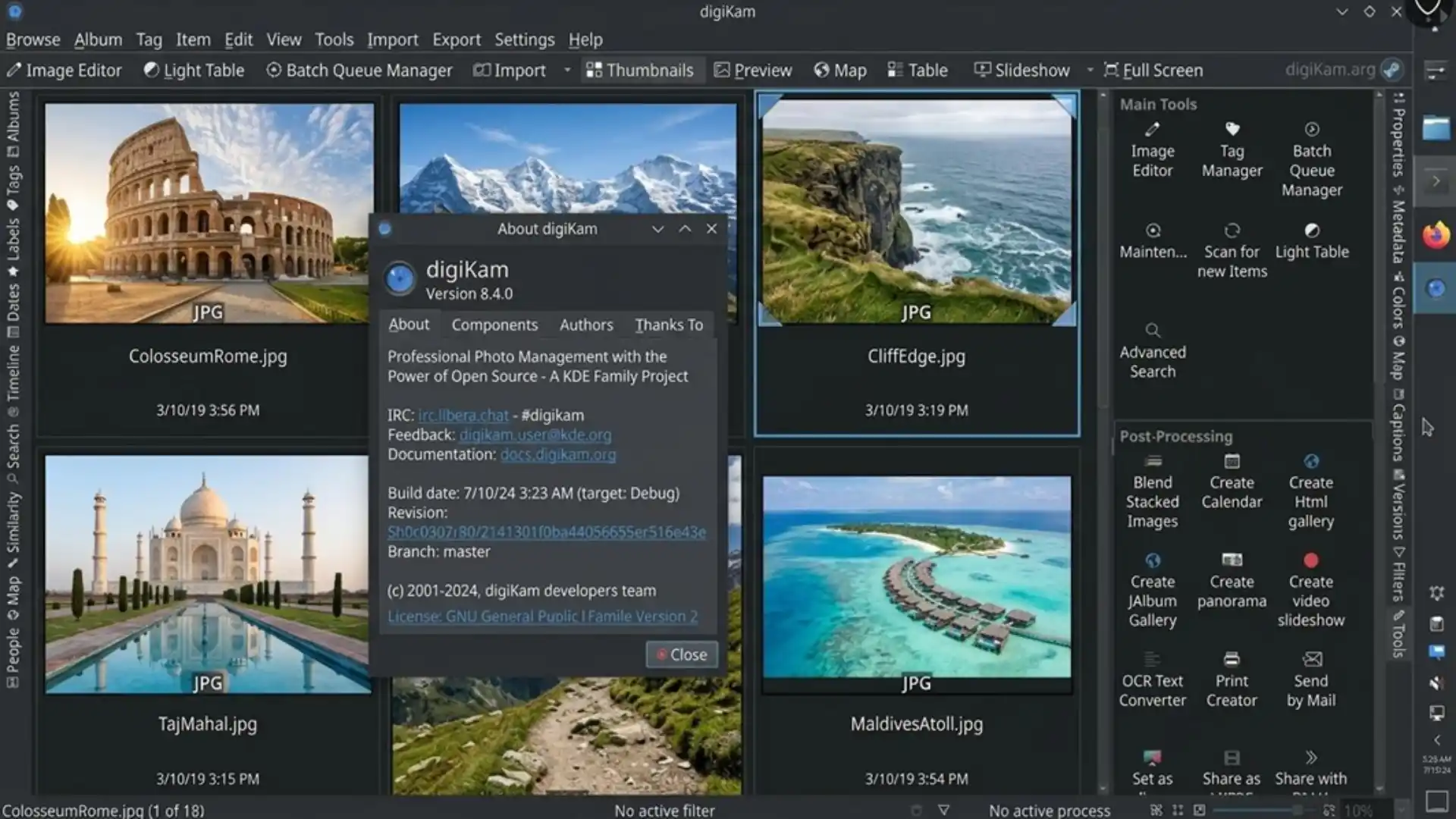The image size is (1456, 819).
Task: Open the Settings menu
Action: pyautogui.click(x=524, y=39)
